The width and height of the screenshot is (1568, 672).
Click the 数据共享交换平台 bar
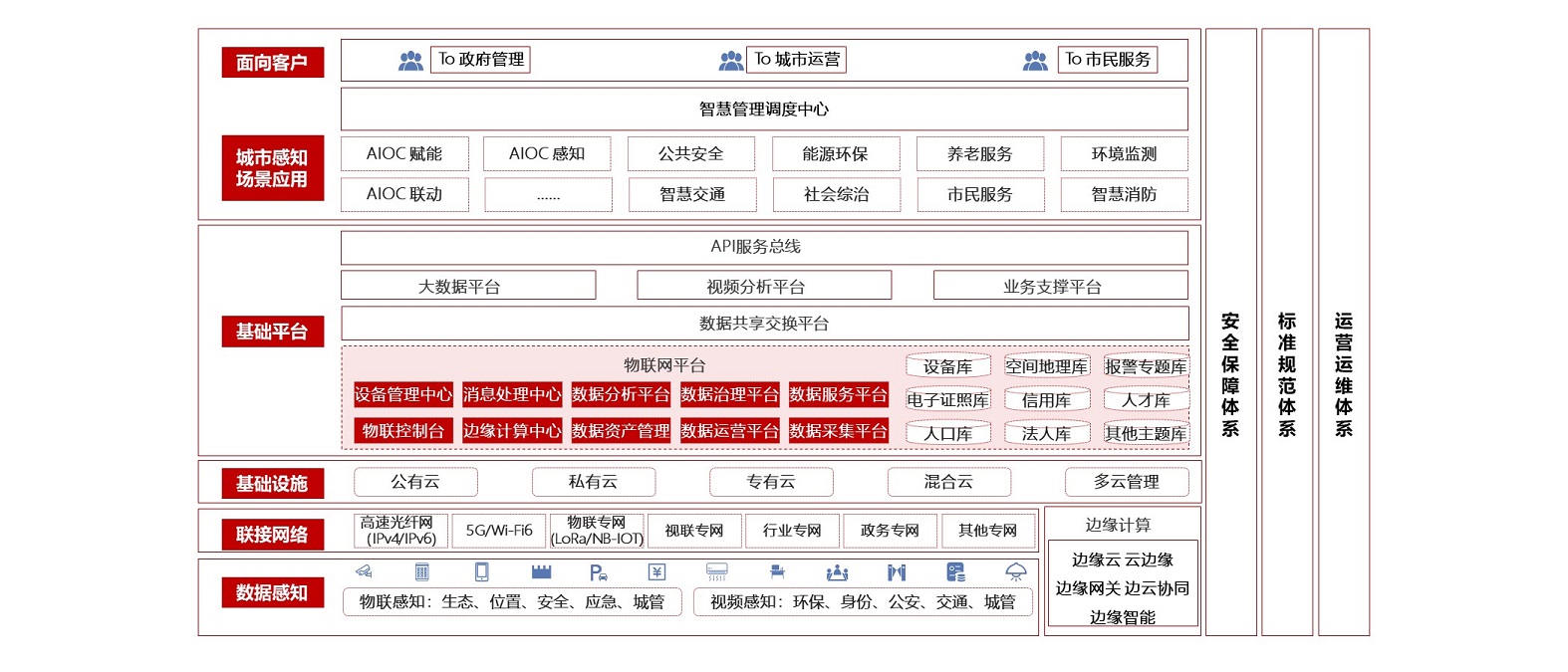coord(764,324)
